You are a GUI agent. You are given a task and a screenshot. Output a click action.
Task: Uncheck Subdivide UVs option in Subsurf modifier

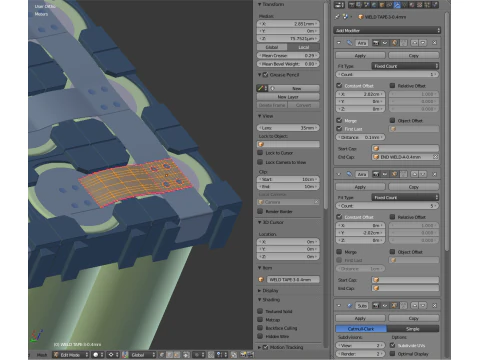click(392, 345)
